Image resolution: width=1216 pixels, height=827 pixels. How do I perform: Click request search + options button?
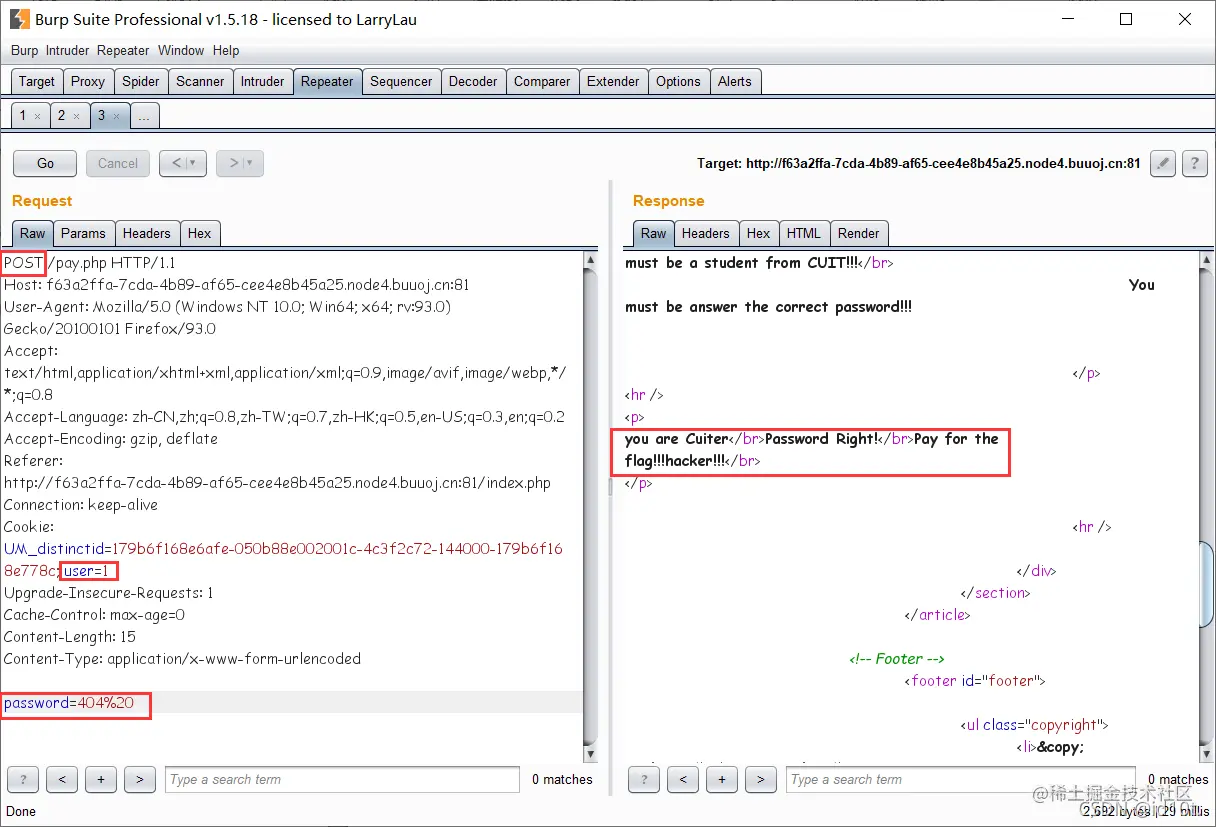[x=101, y=779]
